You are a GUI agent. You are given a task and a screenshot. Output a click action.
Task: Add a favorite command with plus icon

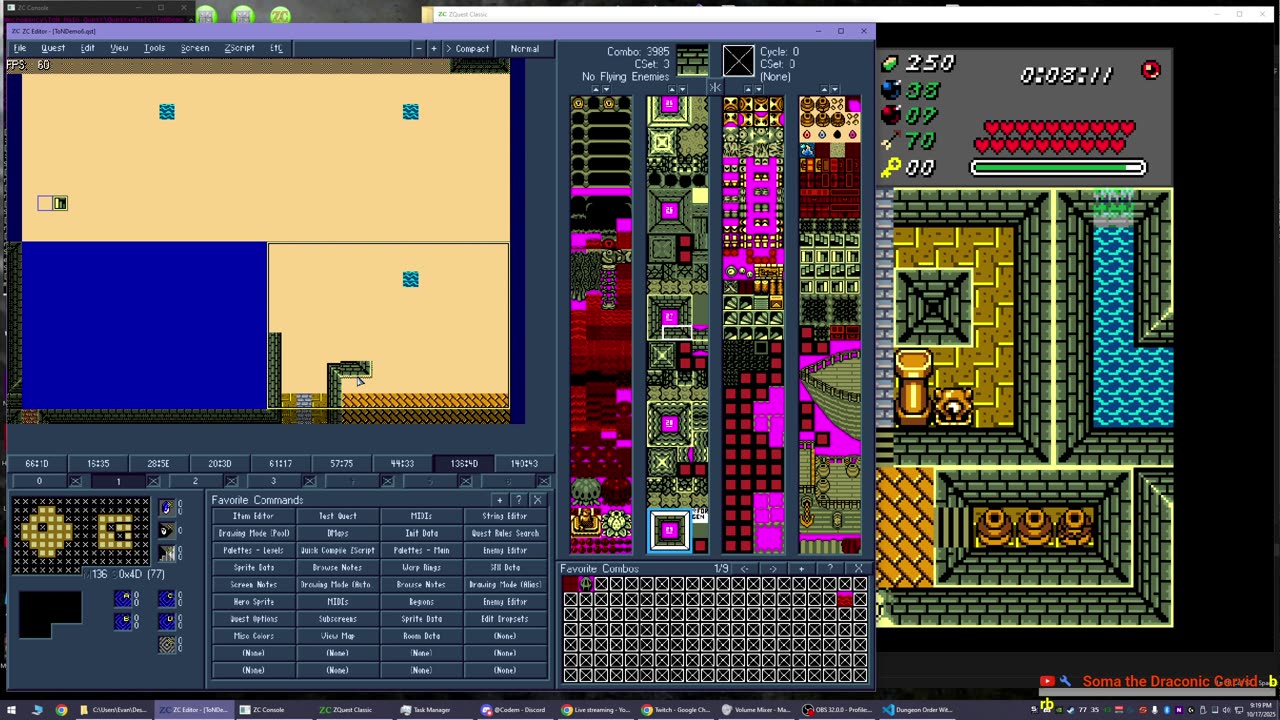499,500
